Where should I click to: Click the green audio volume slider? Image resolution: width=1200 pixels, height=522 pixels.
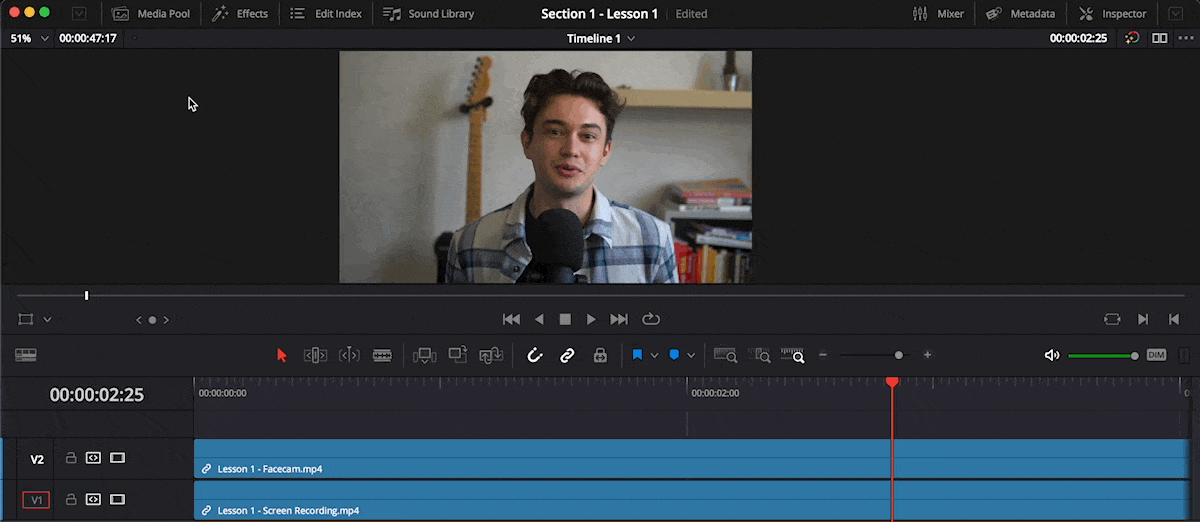[x=1100, y=356]
